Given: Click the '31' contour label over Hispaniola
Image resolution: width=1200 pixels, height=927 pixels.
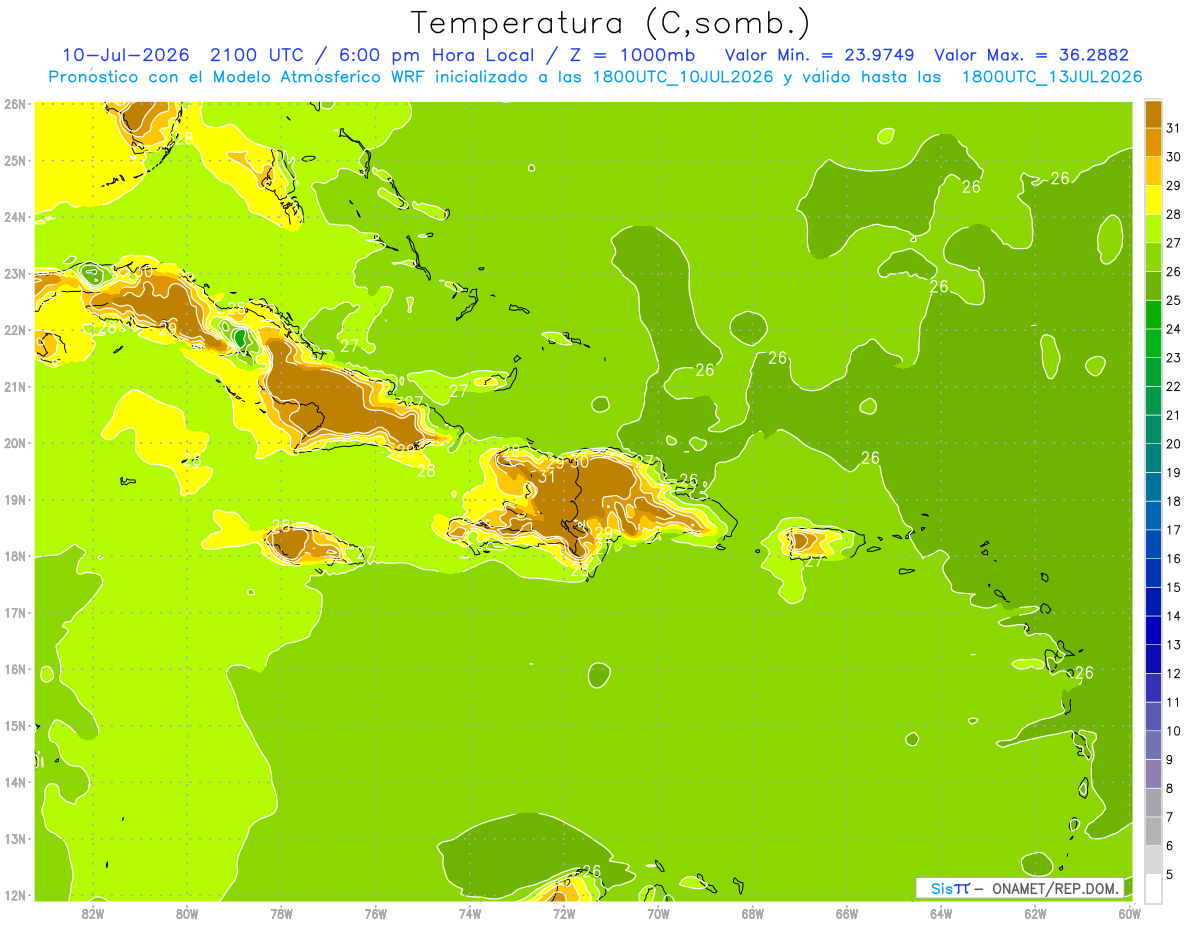Looking at the screenshot, I should [x=546, y=477].
